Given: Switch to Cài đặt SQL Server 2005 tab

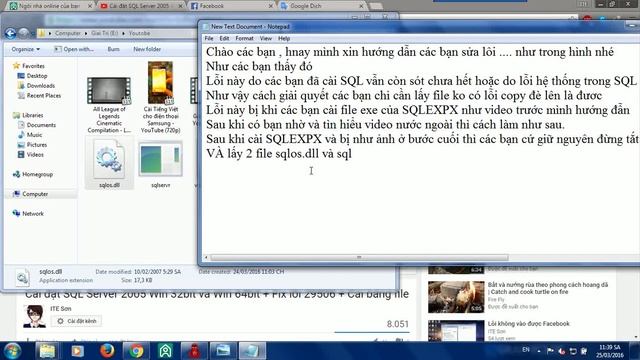Looking at the screenshot, I should pyautogui.click(x=141, y=6).
